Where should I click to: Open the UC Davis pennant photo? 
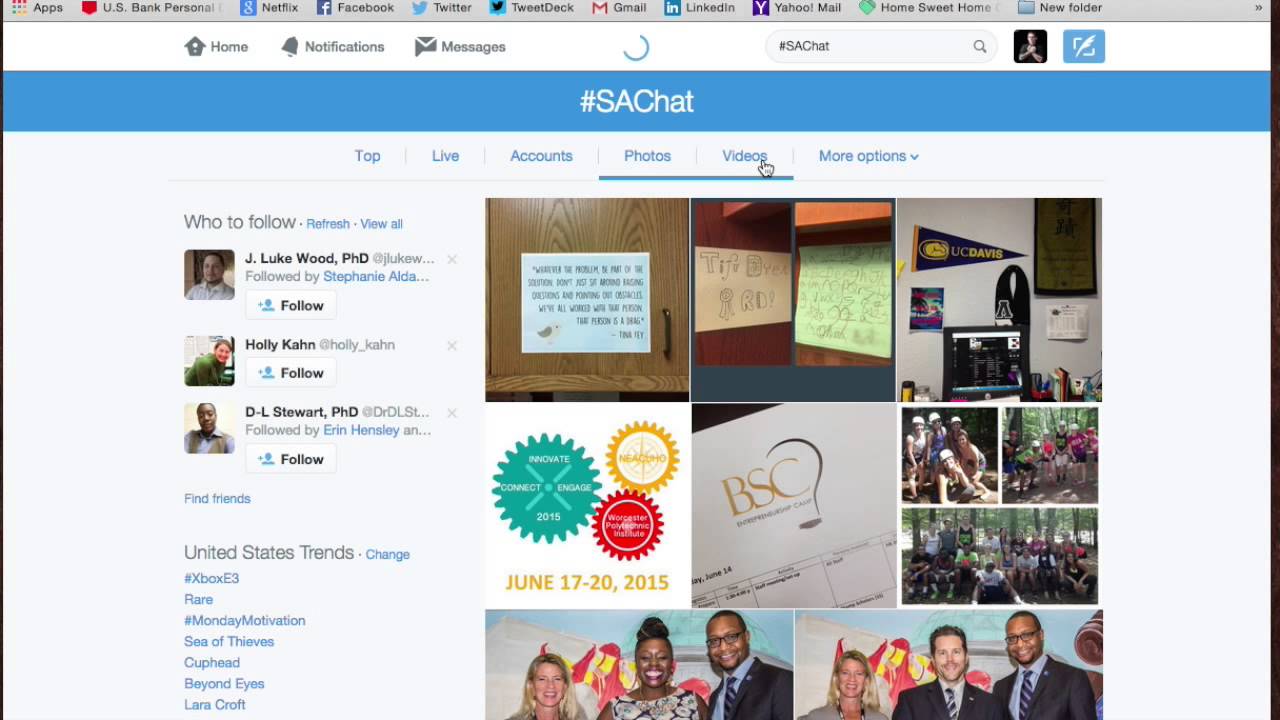click(999, 299)
